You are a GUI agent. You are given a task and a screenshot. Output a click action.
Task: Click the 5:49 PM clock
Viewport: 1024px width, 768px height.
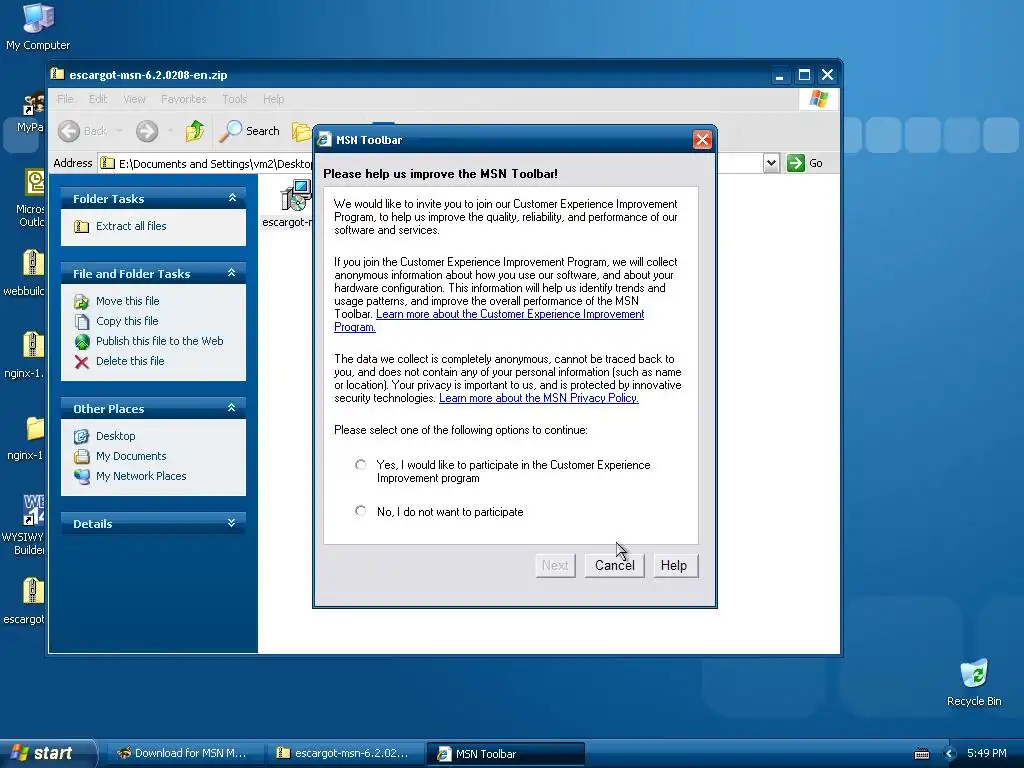pyautogui.click(x=986, y=753)
